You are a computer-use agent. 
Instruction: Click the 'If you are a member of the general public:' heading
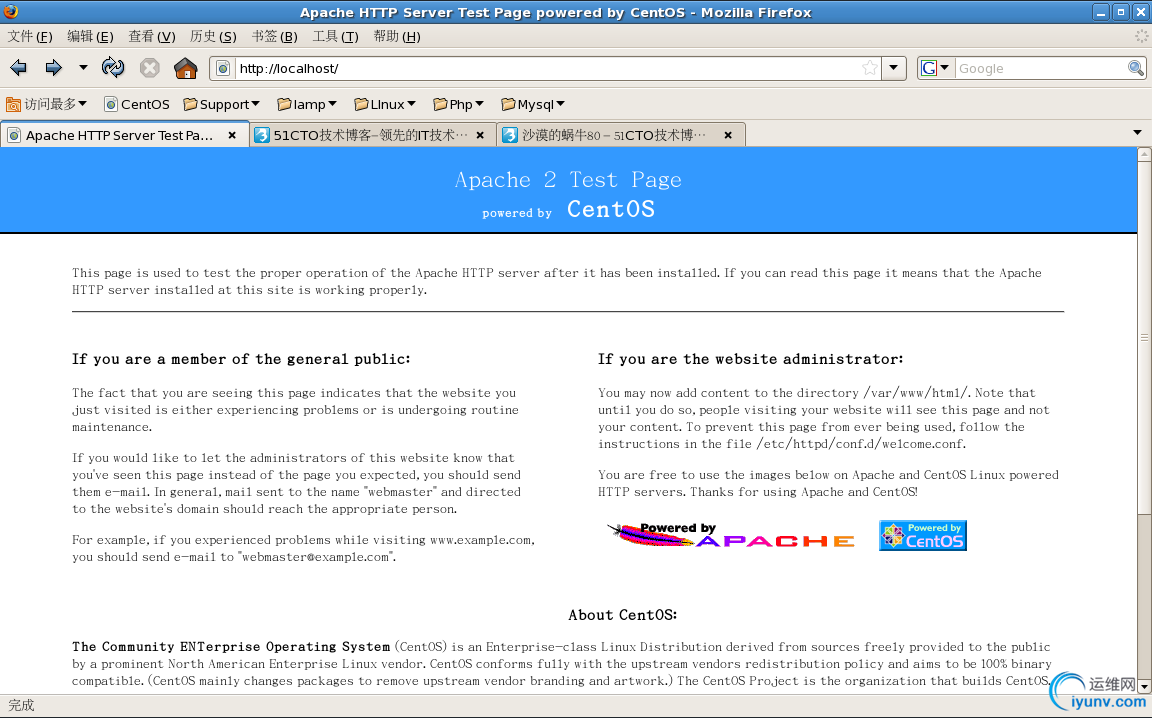(241, 359)
